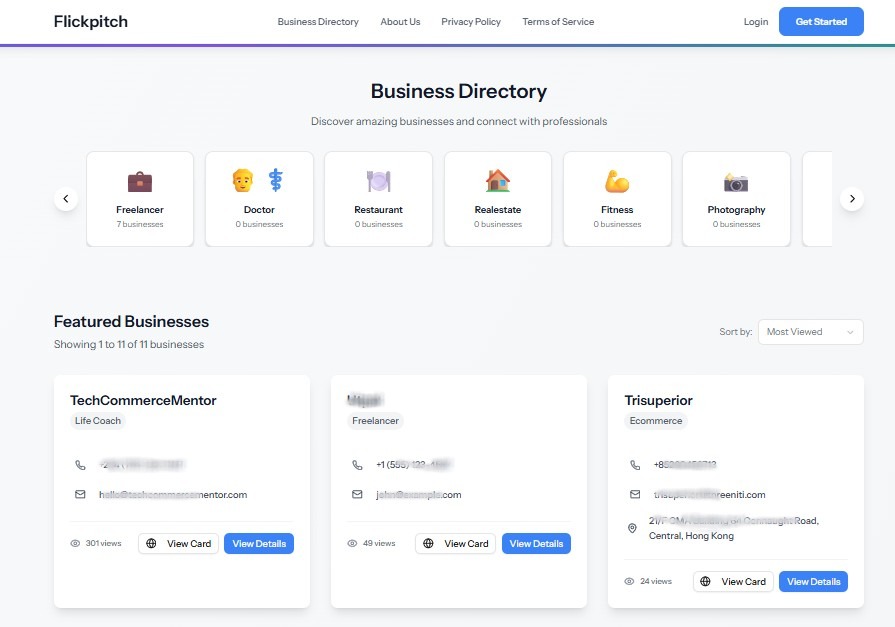Open the Business Directory nav link

point(318,22)
